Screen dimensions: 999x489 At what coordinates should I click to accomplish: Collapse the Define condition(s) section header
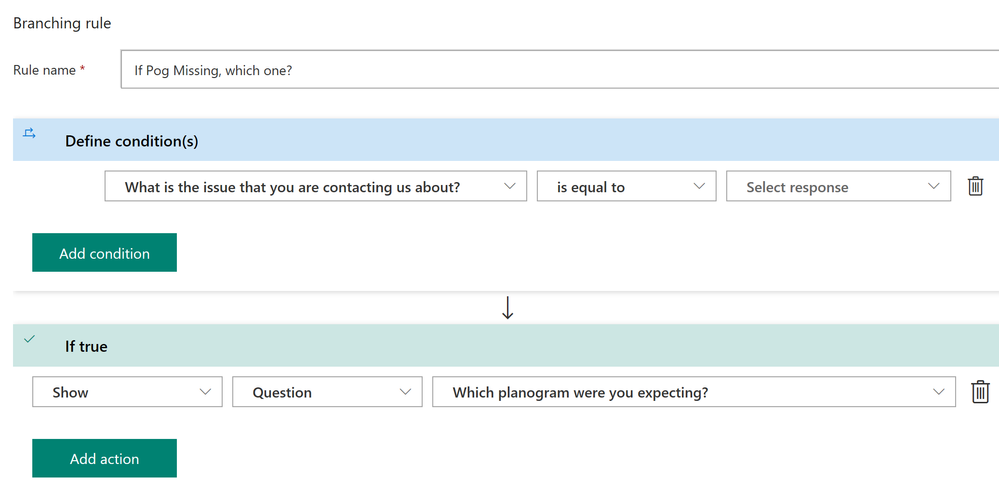tap(131, 141)
